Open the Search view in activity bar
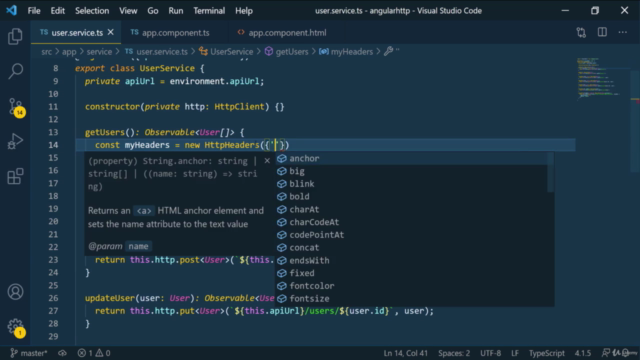The image size is (640, 360). tap(15, 71)
